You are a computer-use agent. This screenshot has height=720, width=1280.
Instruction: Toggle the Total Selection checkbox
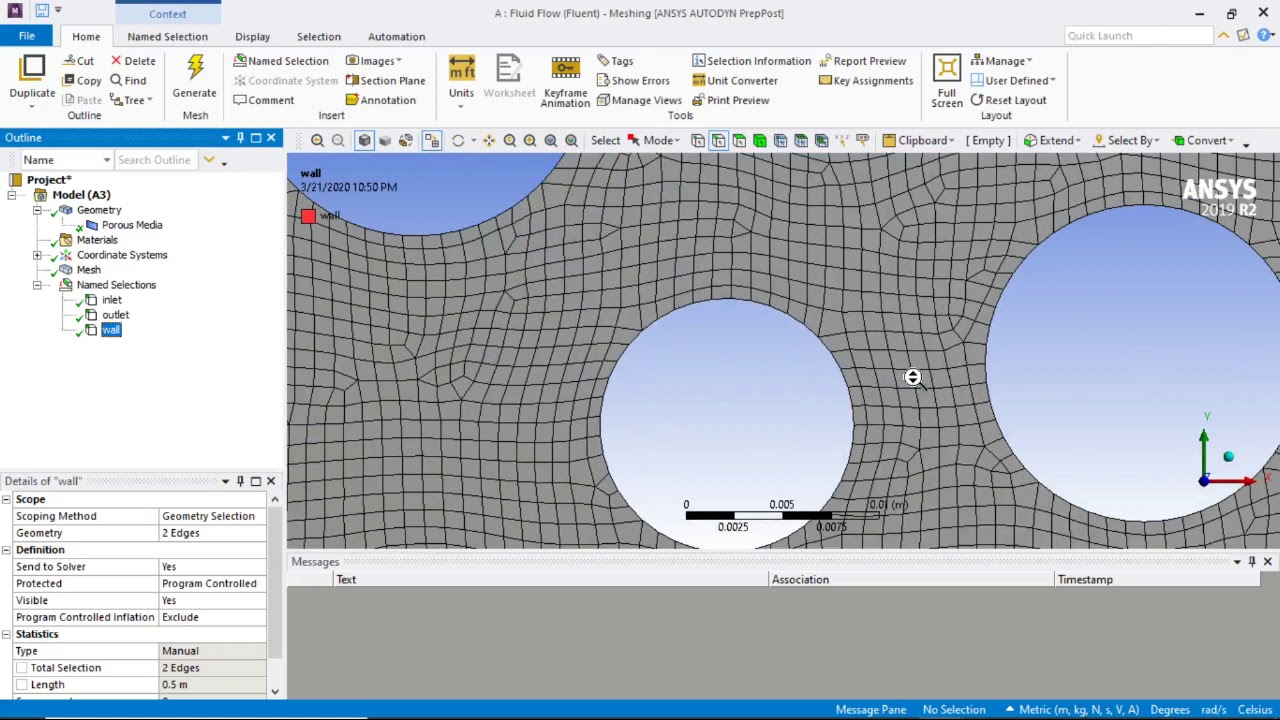22,668
